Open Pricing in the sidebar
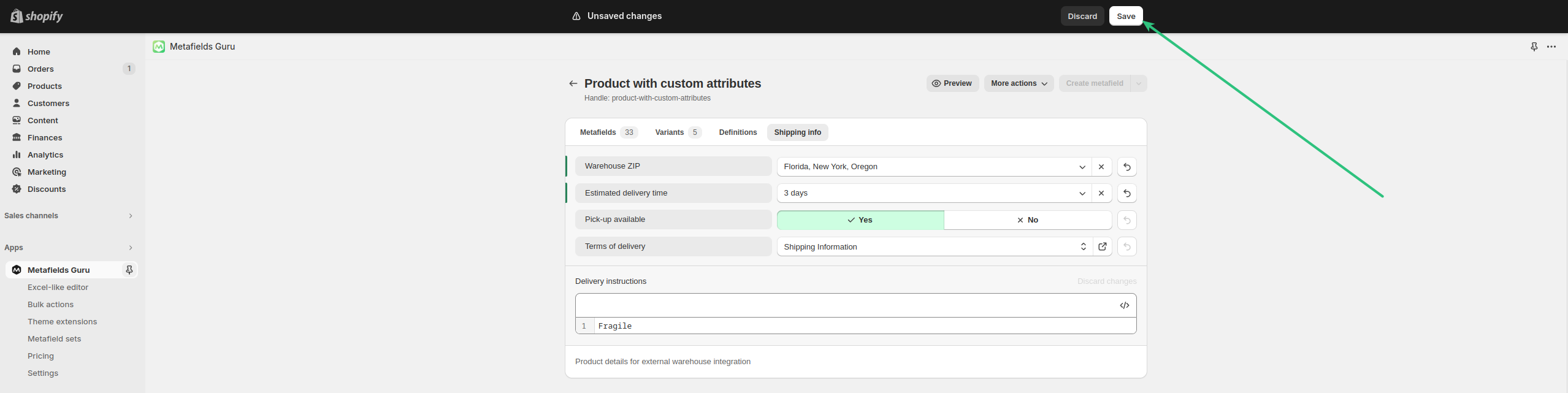This screenshot has width=1568, height=393. pyautogui.click(x=40, y=356)
